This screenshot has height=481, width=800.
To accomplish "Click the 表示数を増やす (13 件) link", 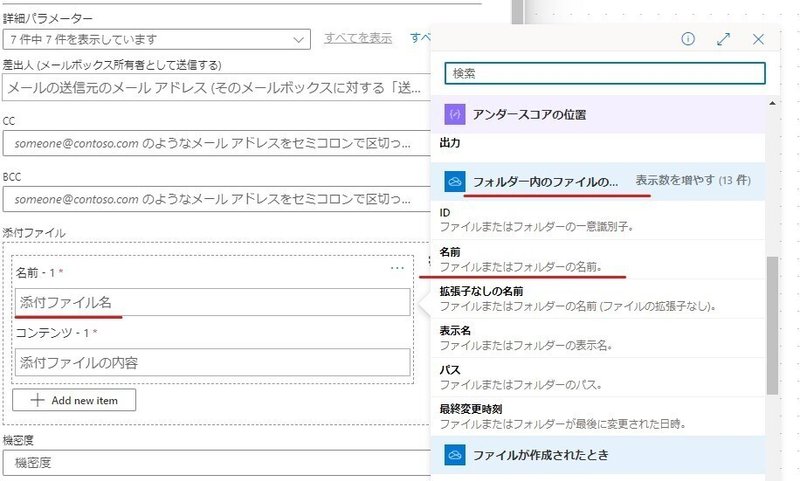I will (x=693, y=180).
